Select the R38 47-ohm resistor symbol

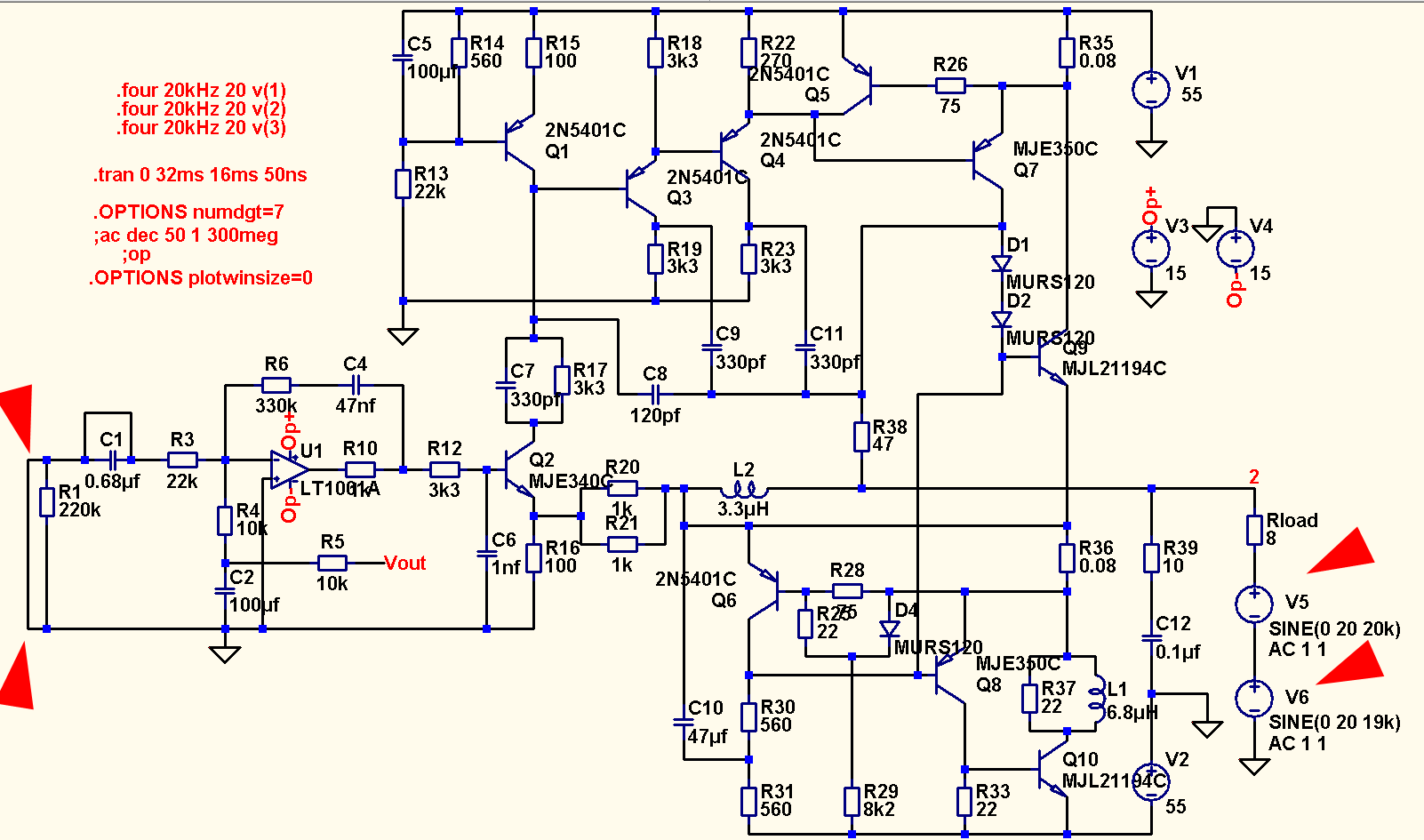pyautogui.click(x=861, y=437)
